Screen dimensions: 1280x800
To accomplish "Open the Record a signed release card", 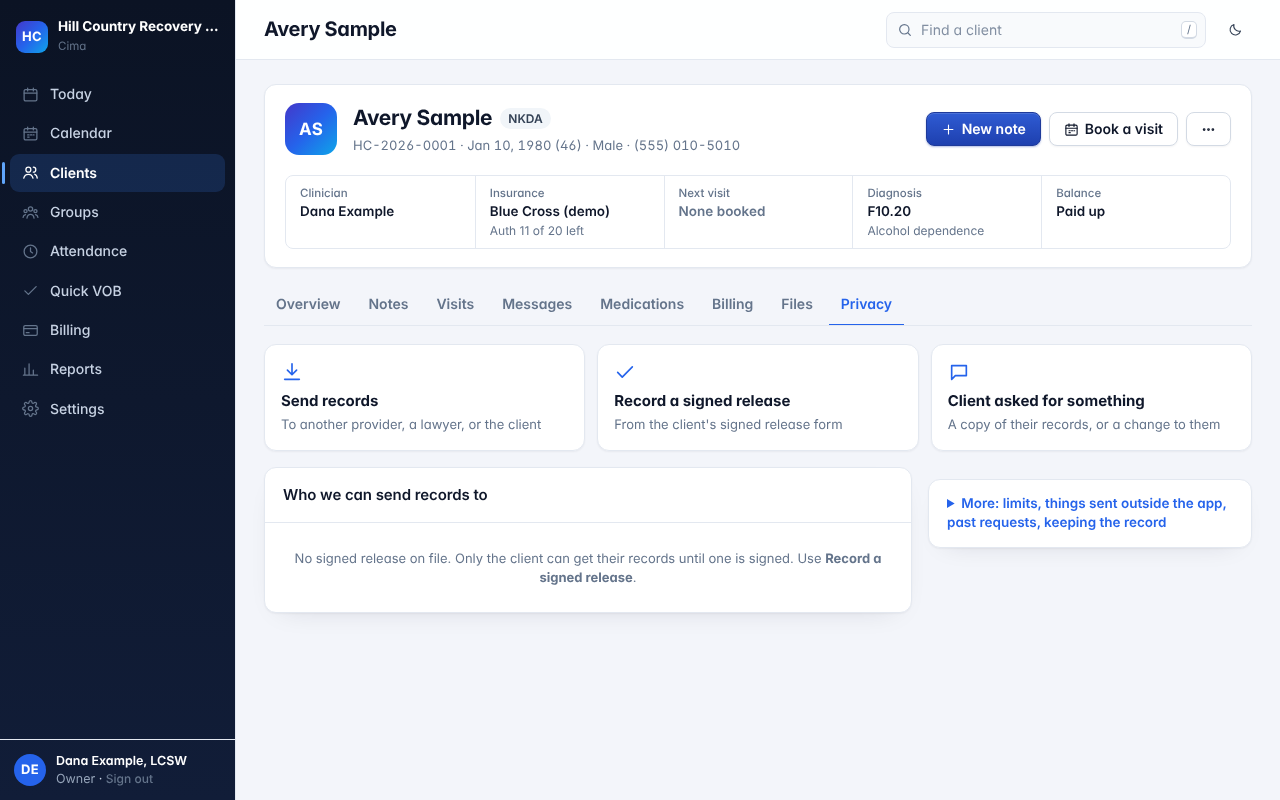I will tap(758, 398).
